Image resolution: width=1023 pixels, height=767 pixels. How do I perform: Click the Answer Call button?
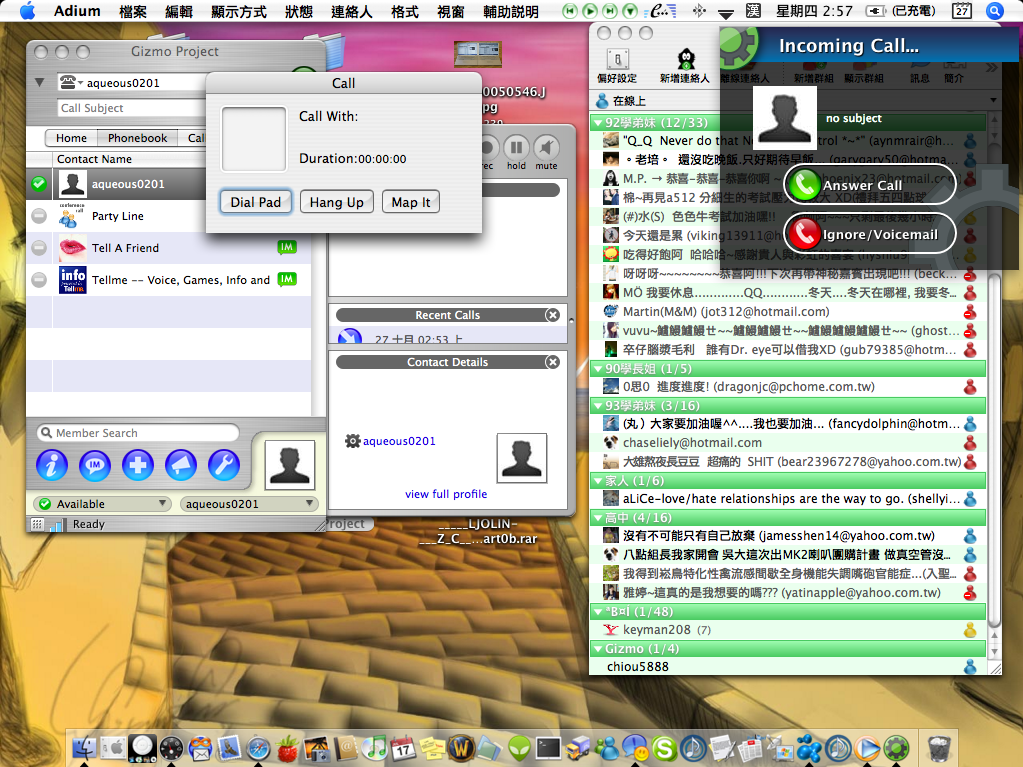coord(870,185)
